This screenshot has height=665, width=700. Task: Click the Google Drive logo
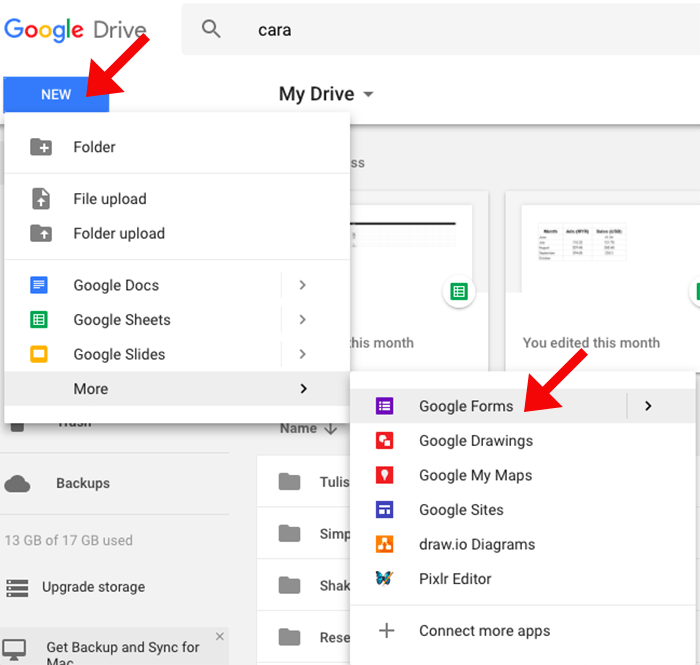[x=75, y=30]
